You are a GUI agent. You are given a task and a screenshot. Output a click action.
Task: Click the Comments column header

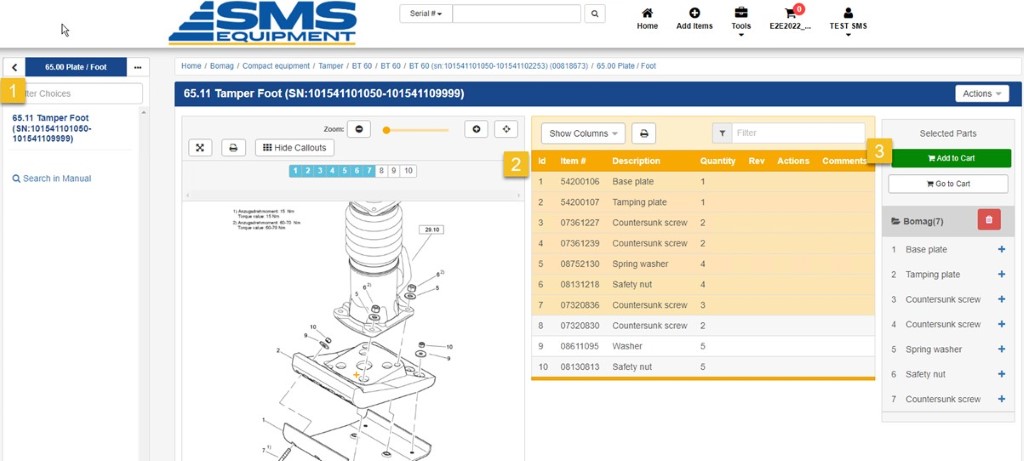point(844,161)
